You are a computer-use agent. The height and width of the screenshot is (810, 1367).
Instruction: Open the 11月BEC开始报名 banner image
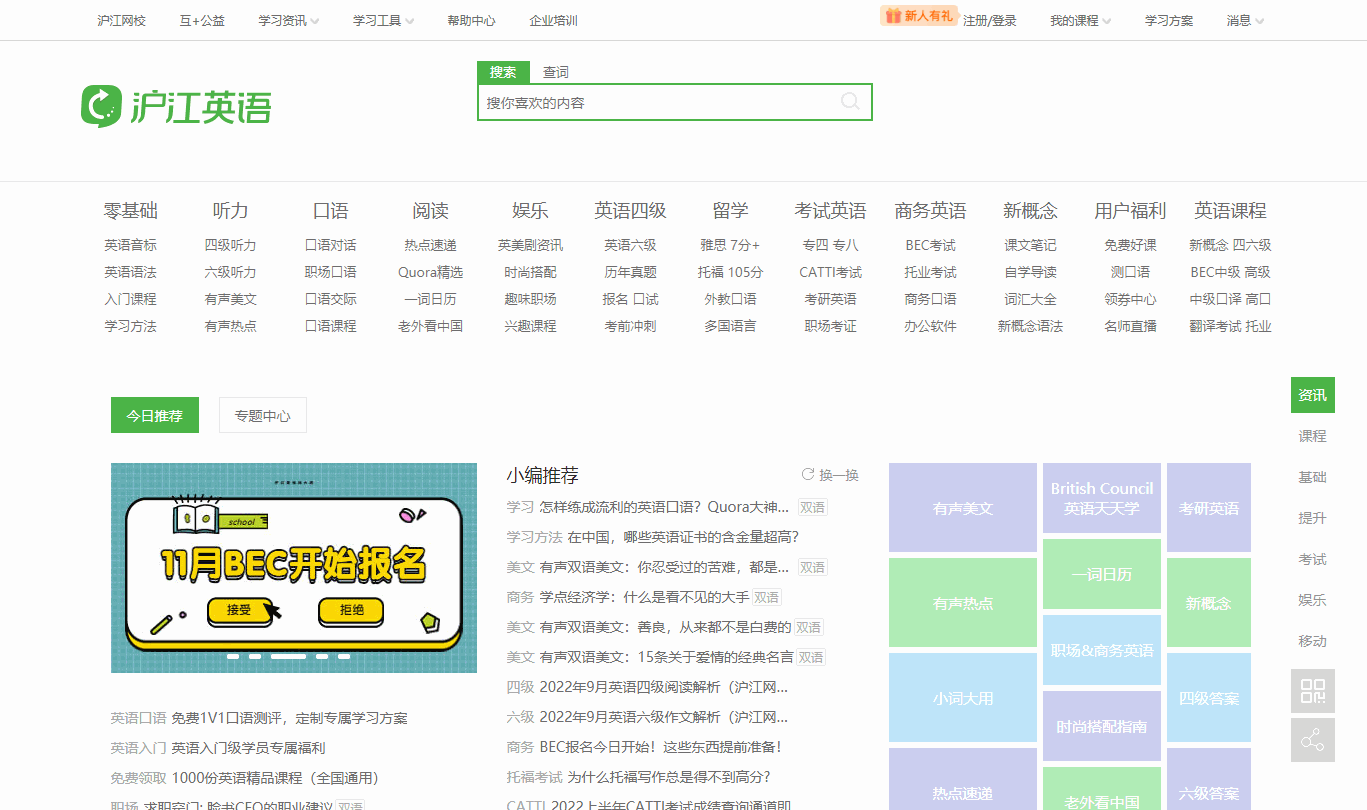click(x=294, y=568)
